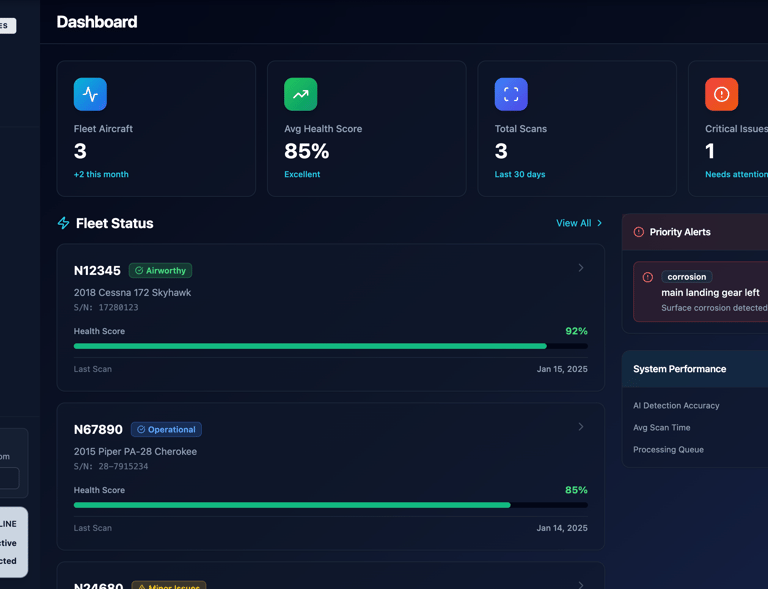This screenshot has width=768, height=589.
Task: Click the Avg Health Score trend icon
Action: click(x=300, y=94)
